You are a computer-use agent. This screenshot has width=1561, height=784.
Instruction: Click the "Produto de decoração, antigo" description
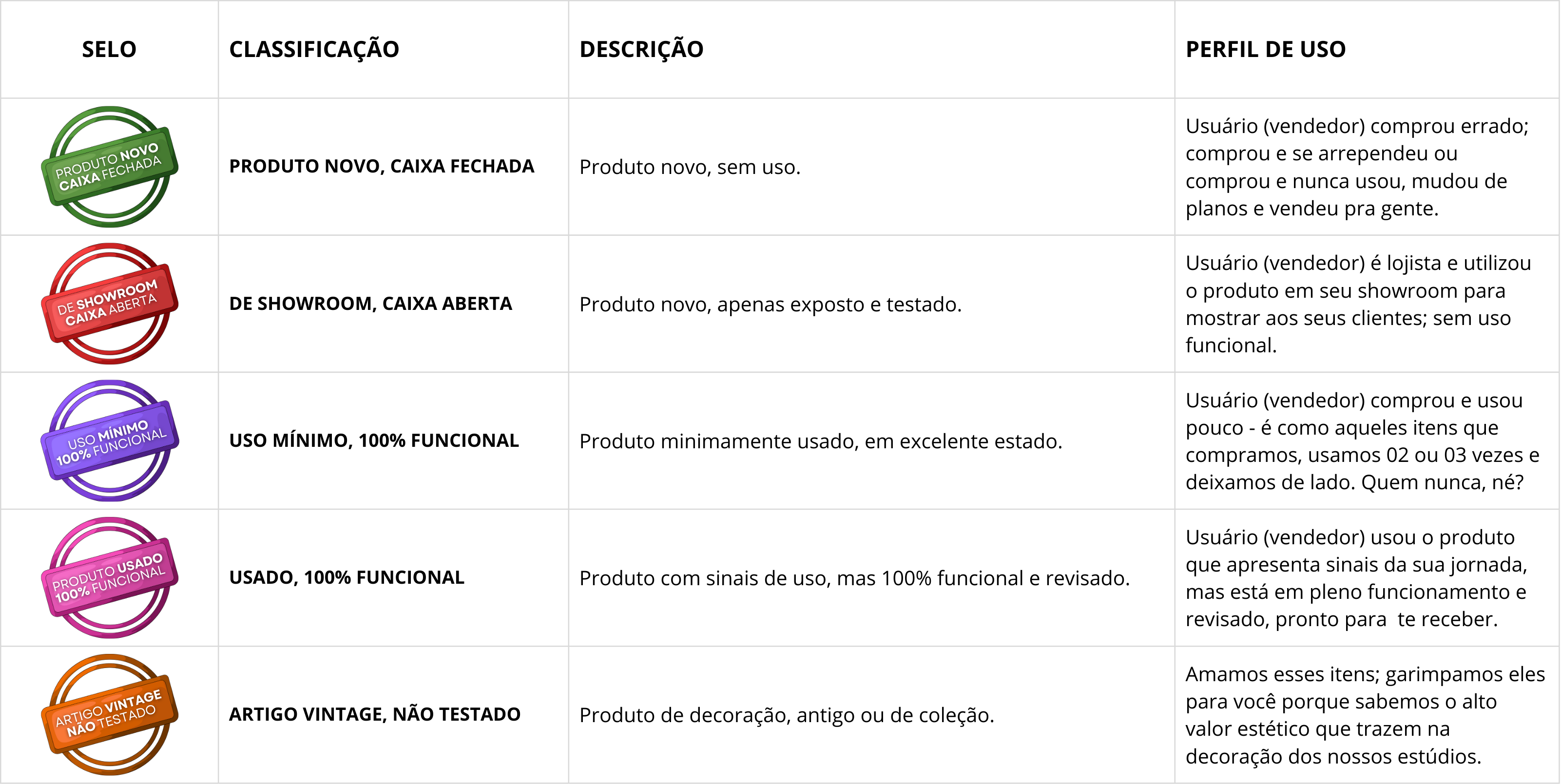pyautogui.click(x=787, y=714)
